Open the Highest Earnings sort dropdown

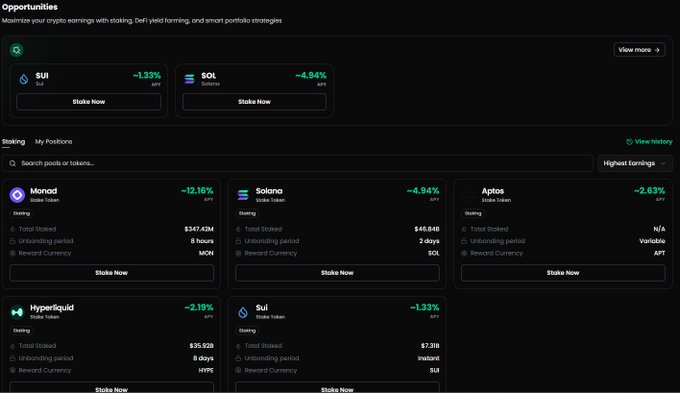click(x=634, y=163)
